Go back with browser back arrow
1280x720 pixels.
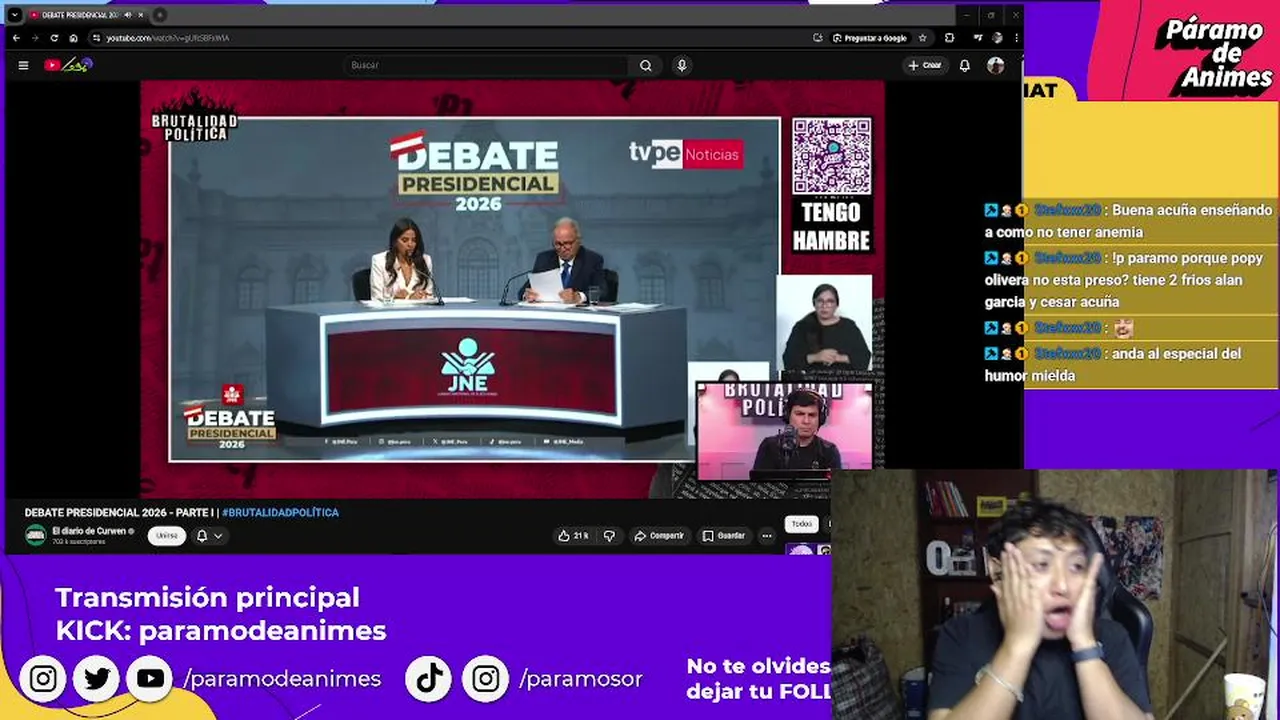(x=16, y=38)
